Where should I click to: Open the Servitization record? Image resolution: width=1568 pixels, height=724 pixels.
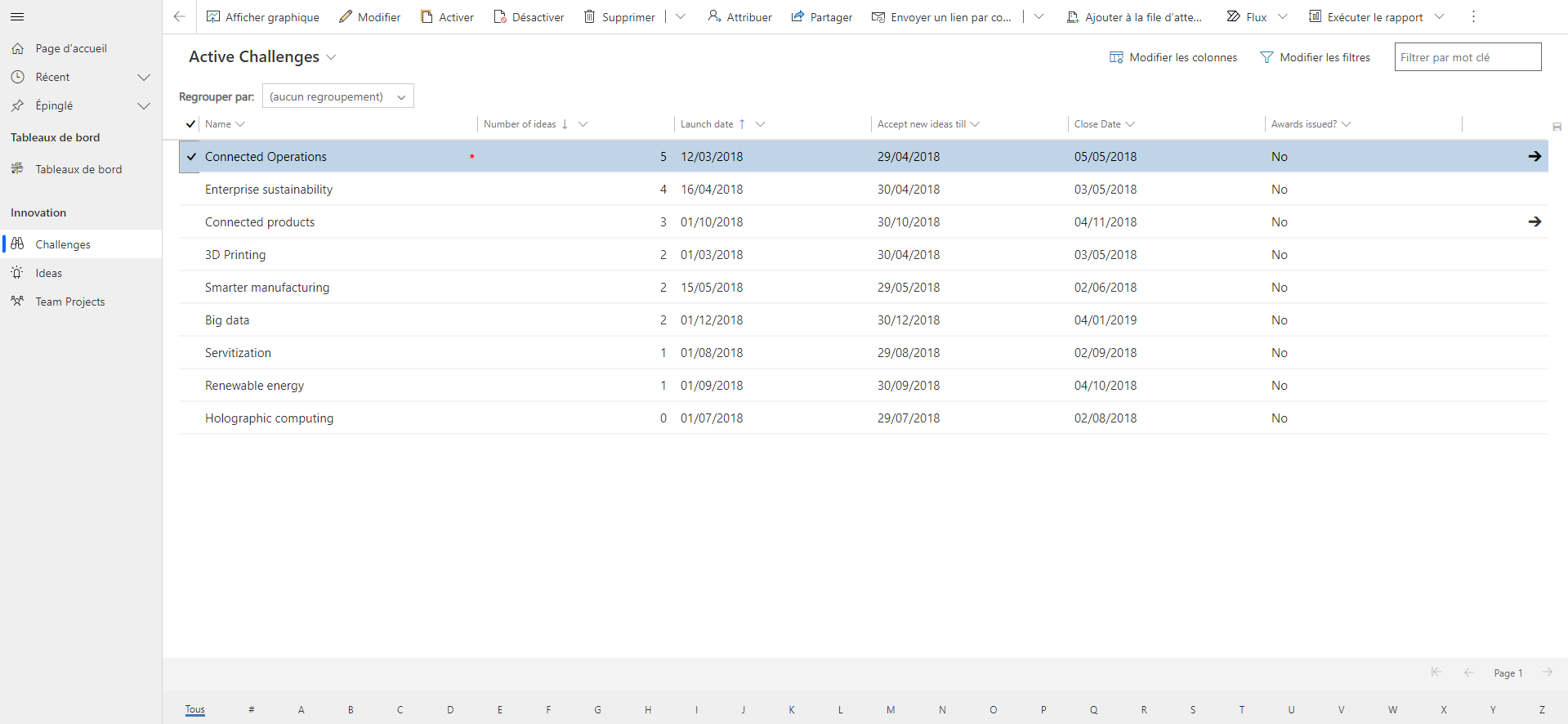[x=238, y=352]
